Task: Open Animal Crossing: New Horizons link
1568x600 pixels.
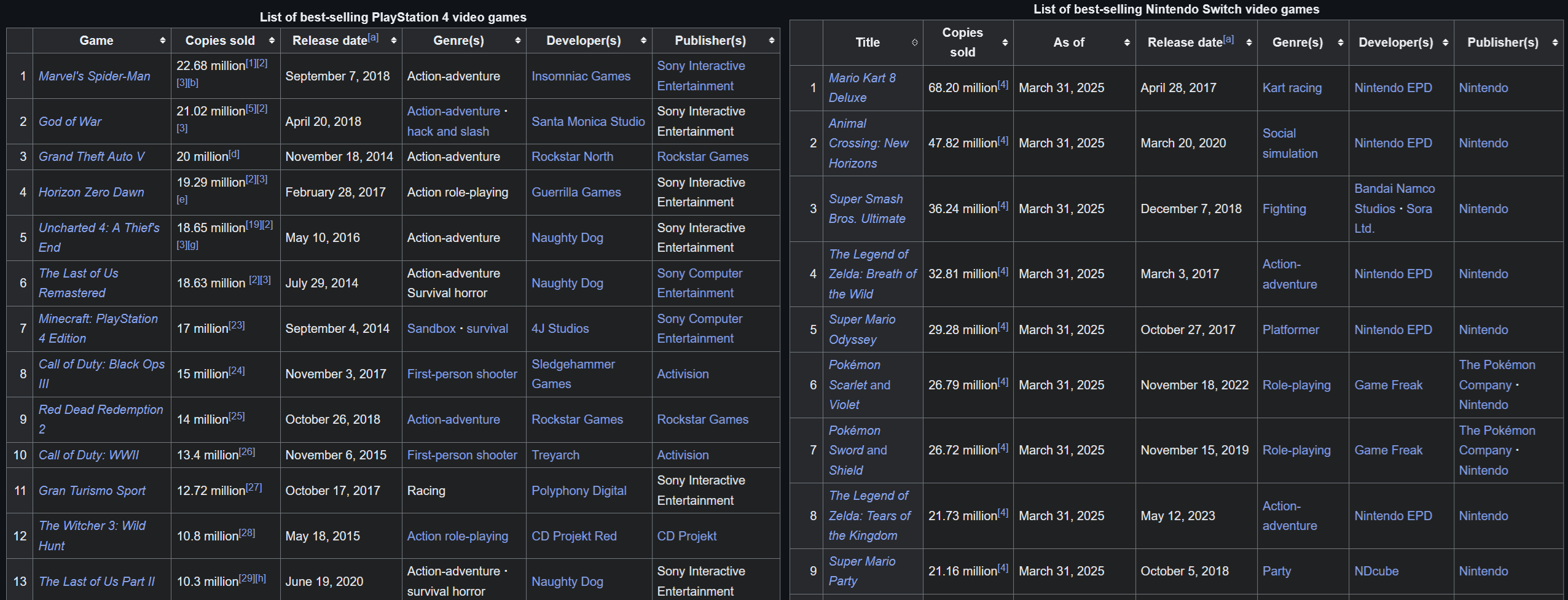Action: pyautogui.click(x=868, y=143)
